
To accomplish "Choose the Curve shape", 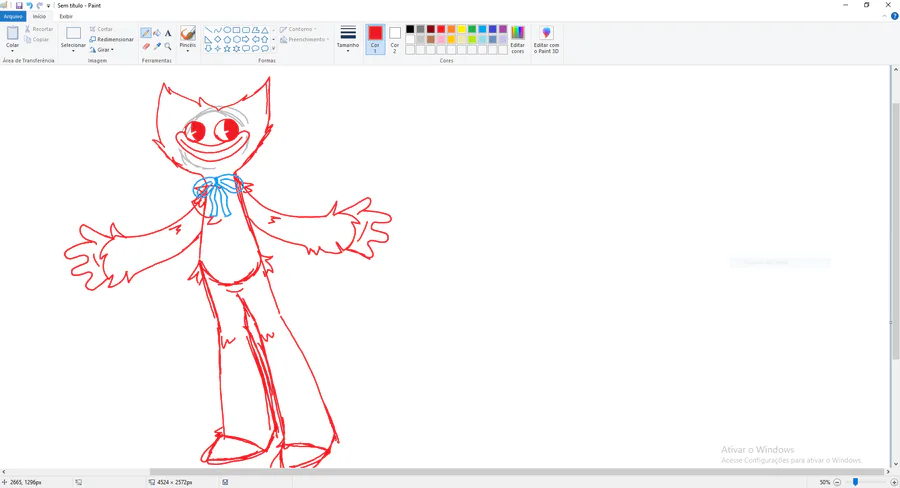I will tap(218, 30).
